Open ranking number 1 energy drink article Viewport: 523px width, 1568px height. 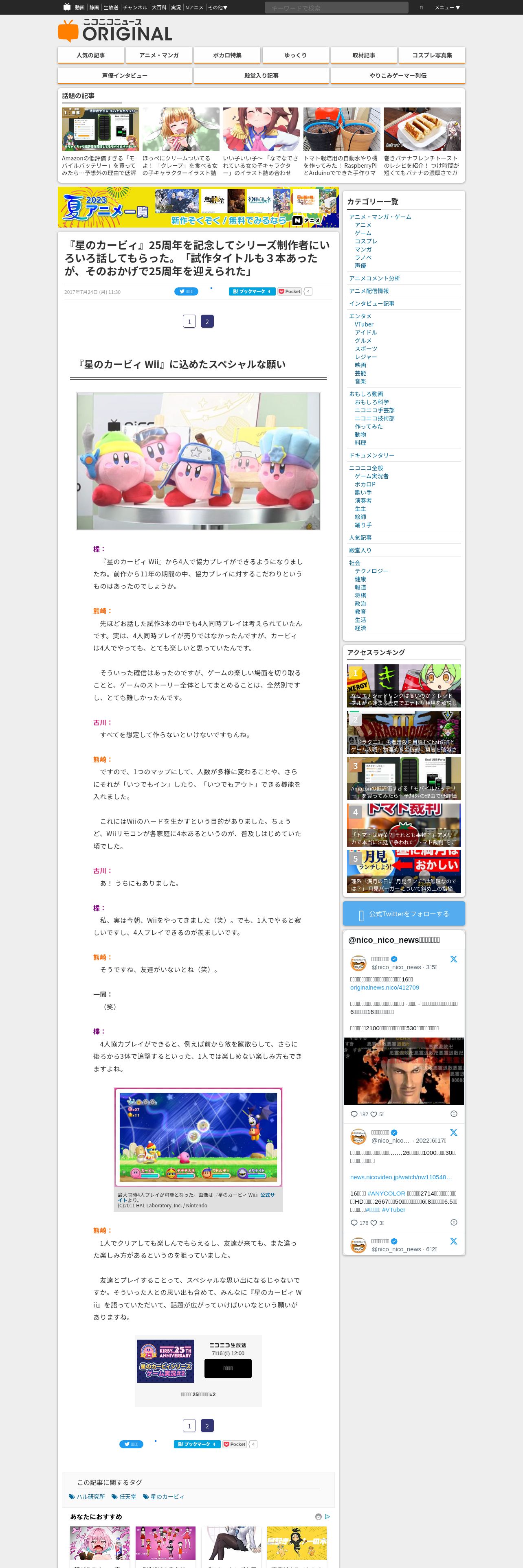point(404,686)
